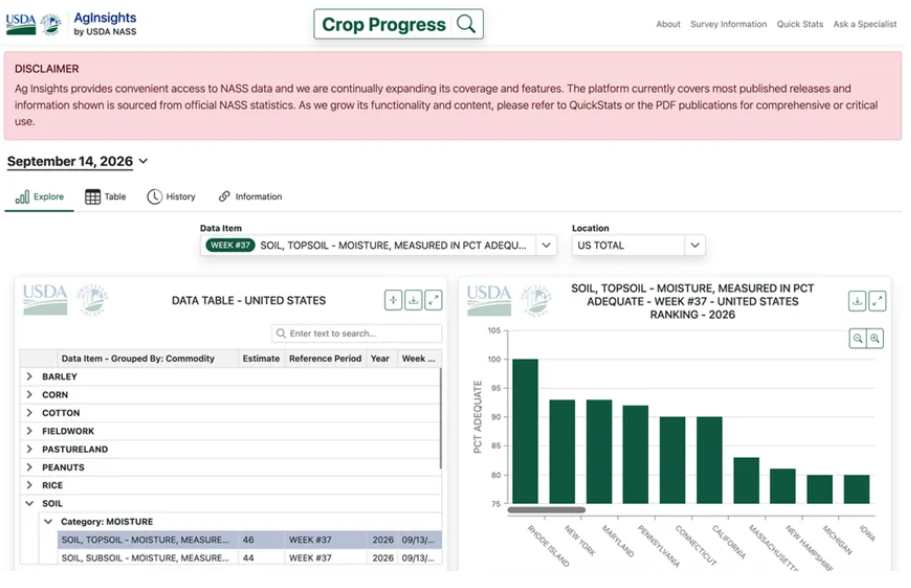Viewport: 911px width, 588px height.
Task: Download the ranking chart
Action: (857, 301)
